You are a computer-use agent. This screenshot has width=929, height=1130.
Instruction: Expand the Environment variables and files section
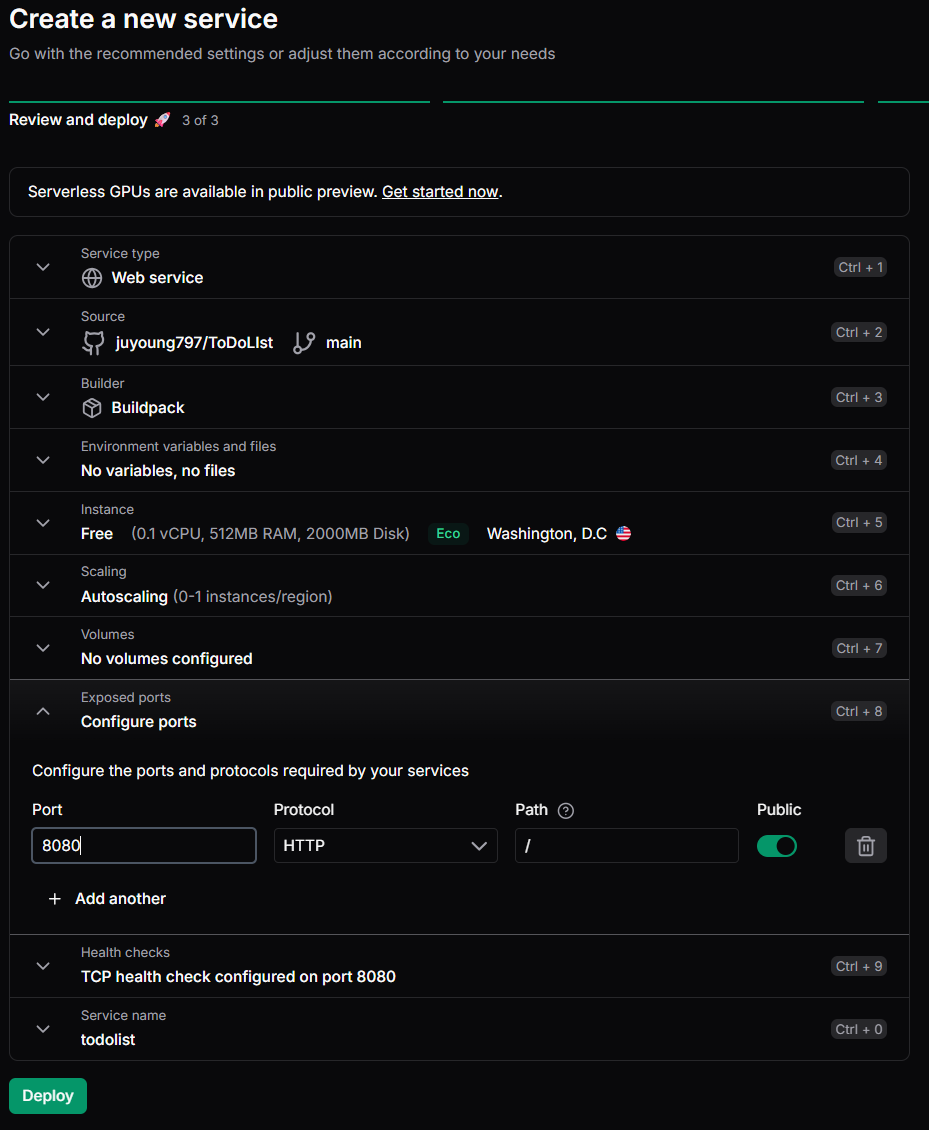click(x=43, y=460)
